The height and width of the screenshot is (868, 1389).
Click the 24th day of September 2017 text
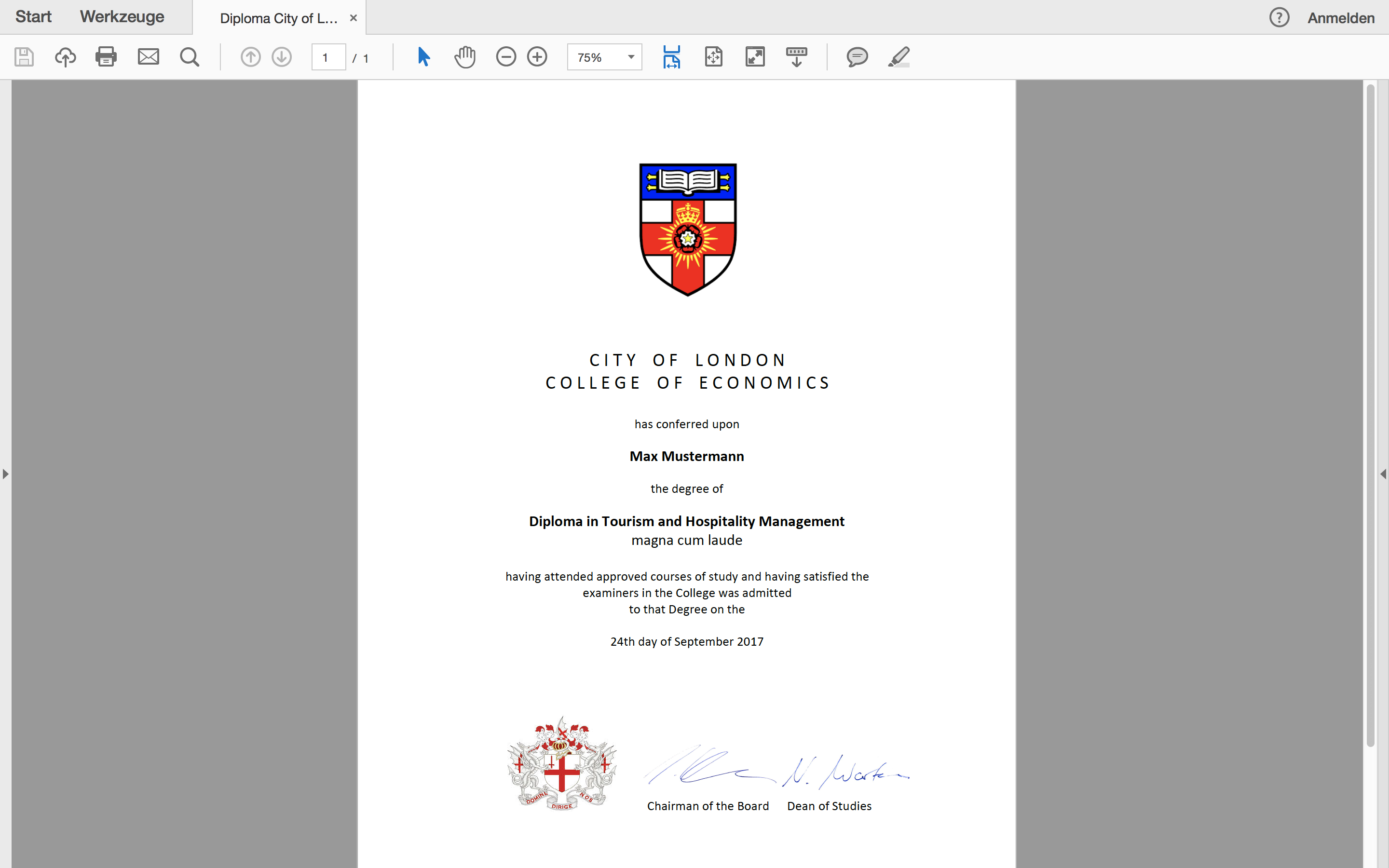point(686,641)
